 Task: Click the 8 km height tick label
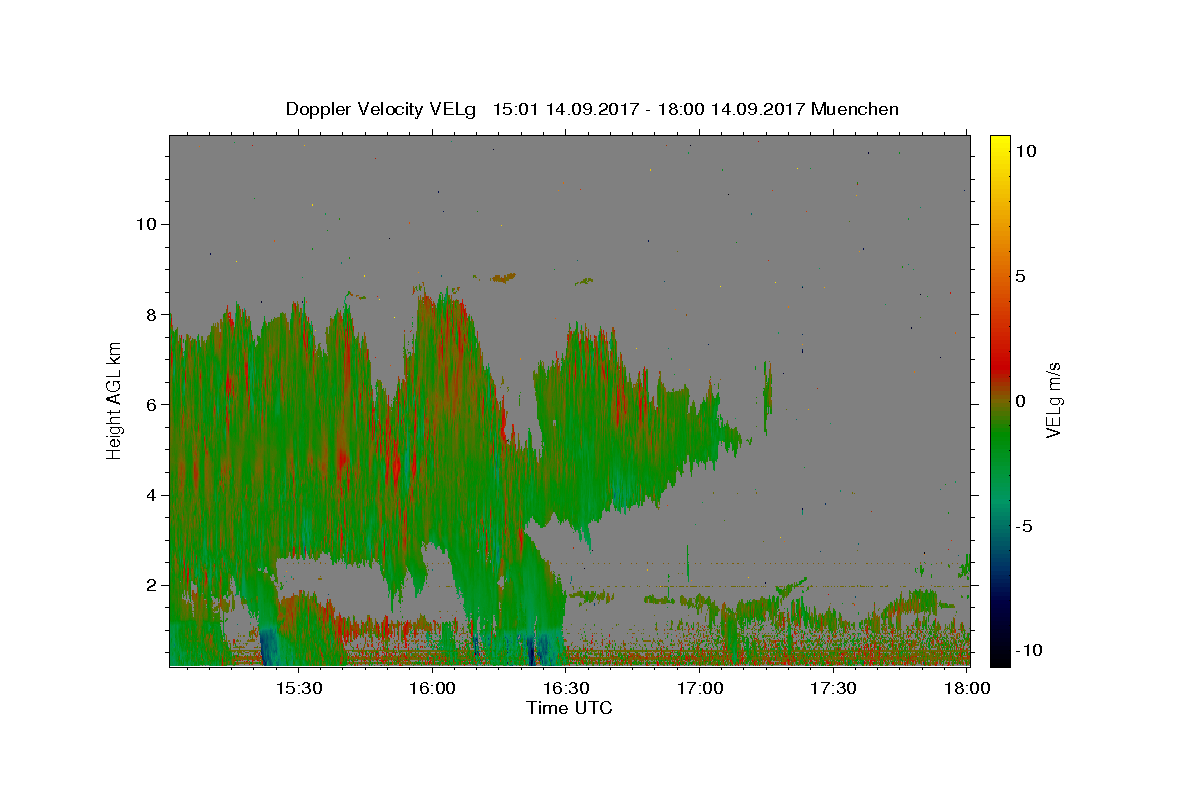click(150, 314)
